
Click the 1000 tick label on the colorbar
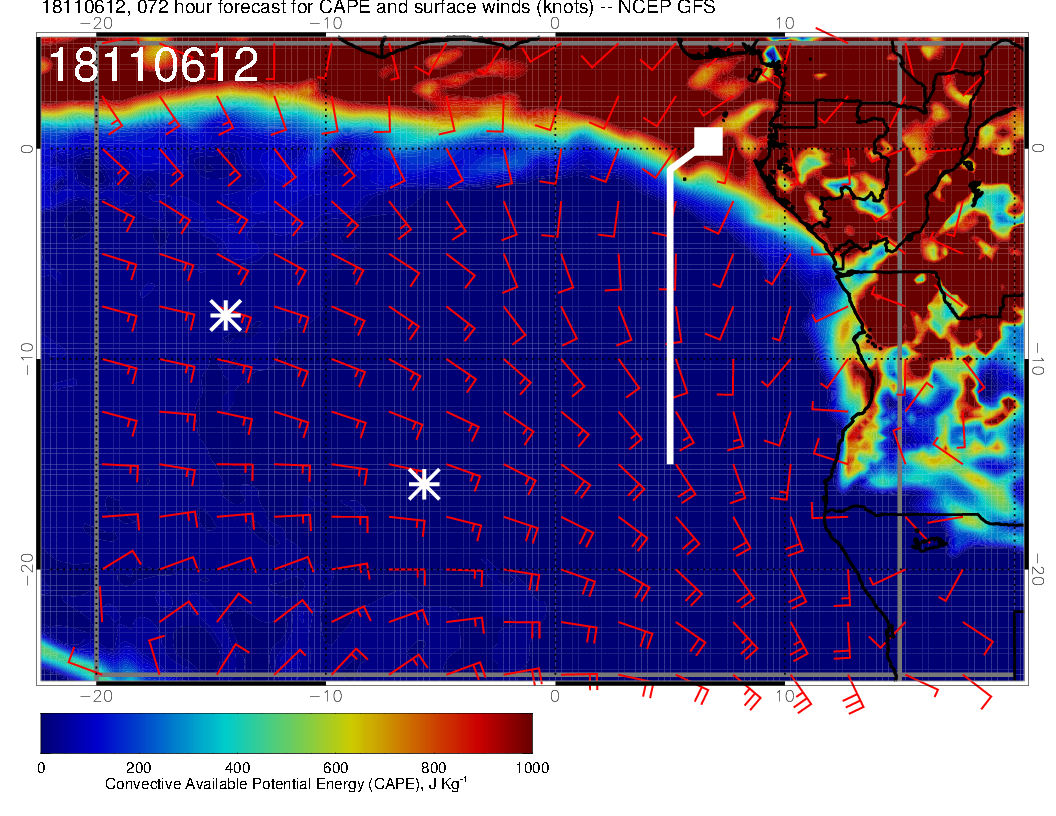(x=531, y=768)
